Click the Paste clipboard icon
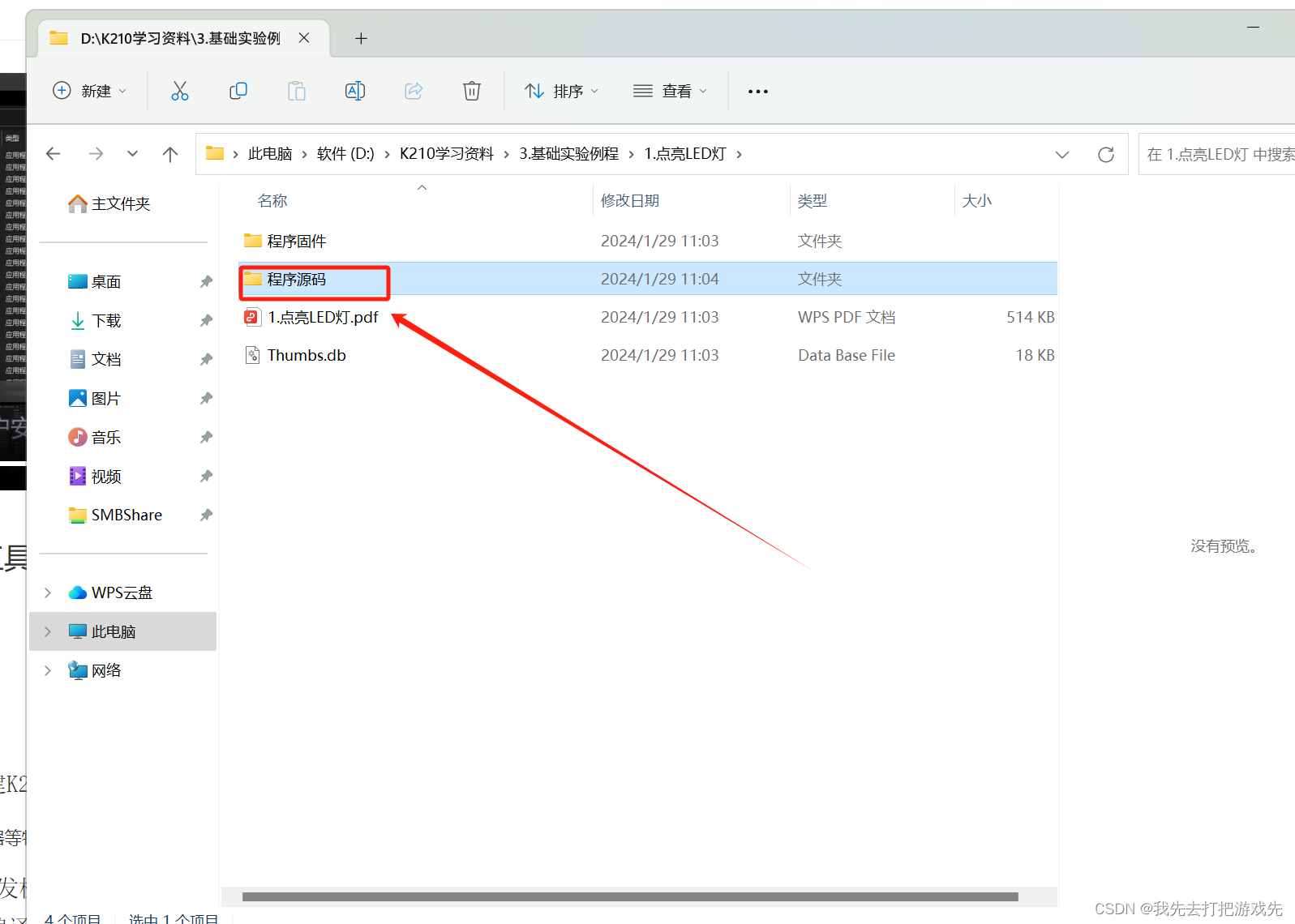Viewport: 1295px width, 924px height. click(x=297, y=91)
